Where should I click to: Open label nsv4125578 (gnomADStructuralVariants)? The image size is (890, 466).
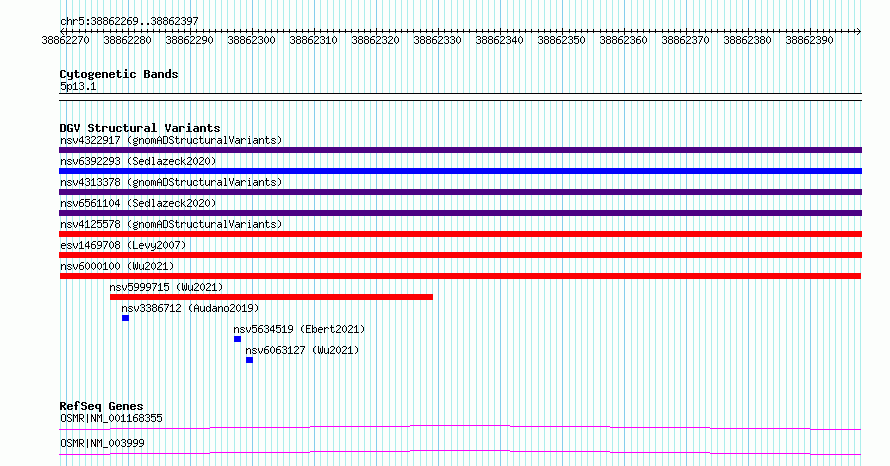(x=171, y=224)
